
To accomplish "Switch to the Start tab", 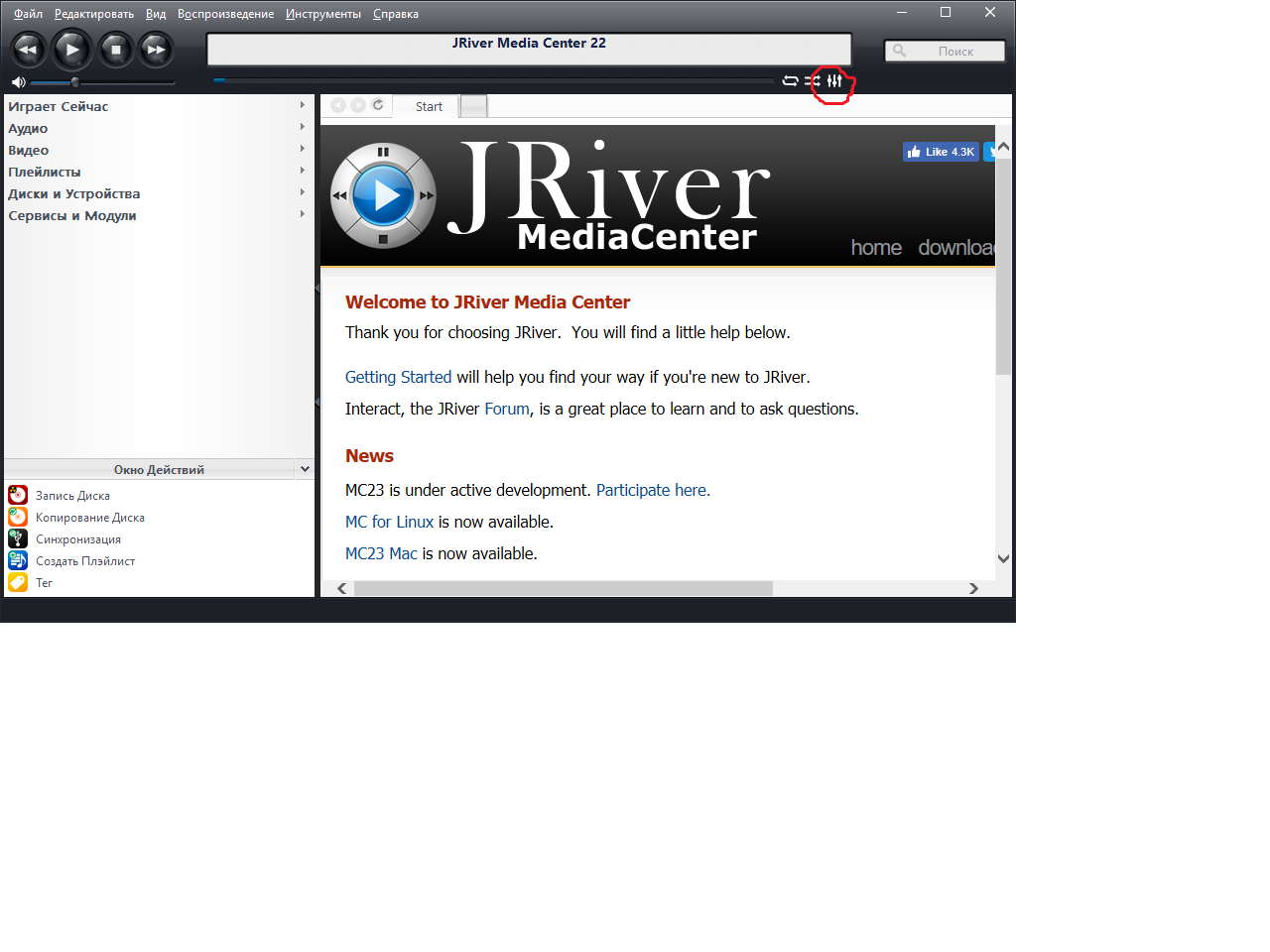I will tap(427, 106).
